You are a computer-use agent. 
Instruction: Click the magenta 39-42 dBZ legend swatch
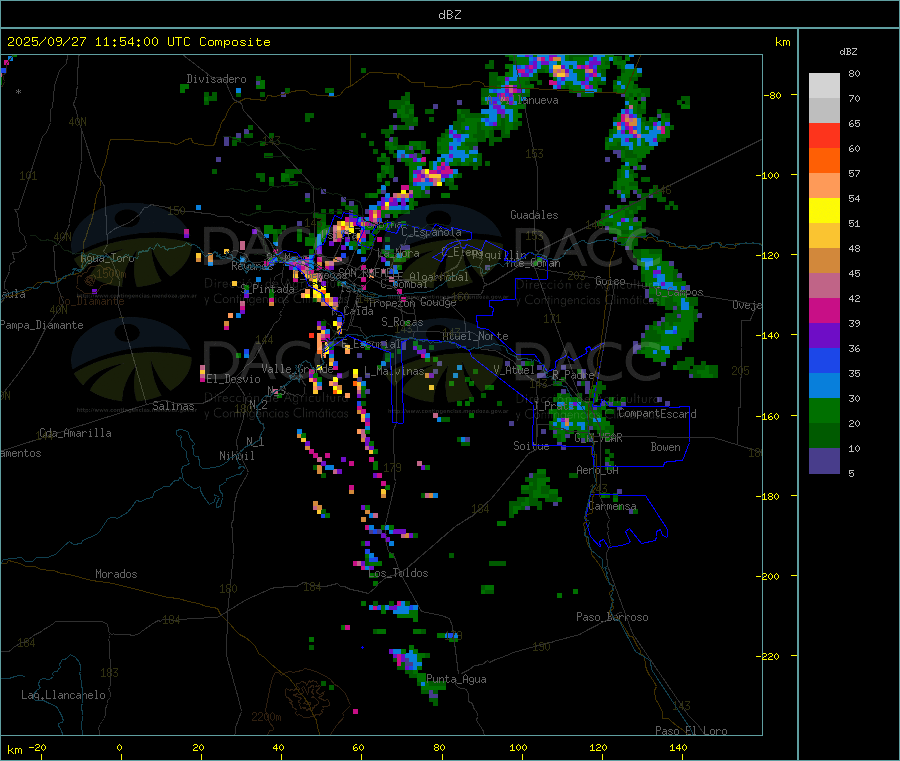(824, 310)
